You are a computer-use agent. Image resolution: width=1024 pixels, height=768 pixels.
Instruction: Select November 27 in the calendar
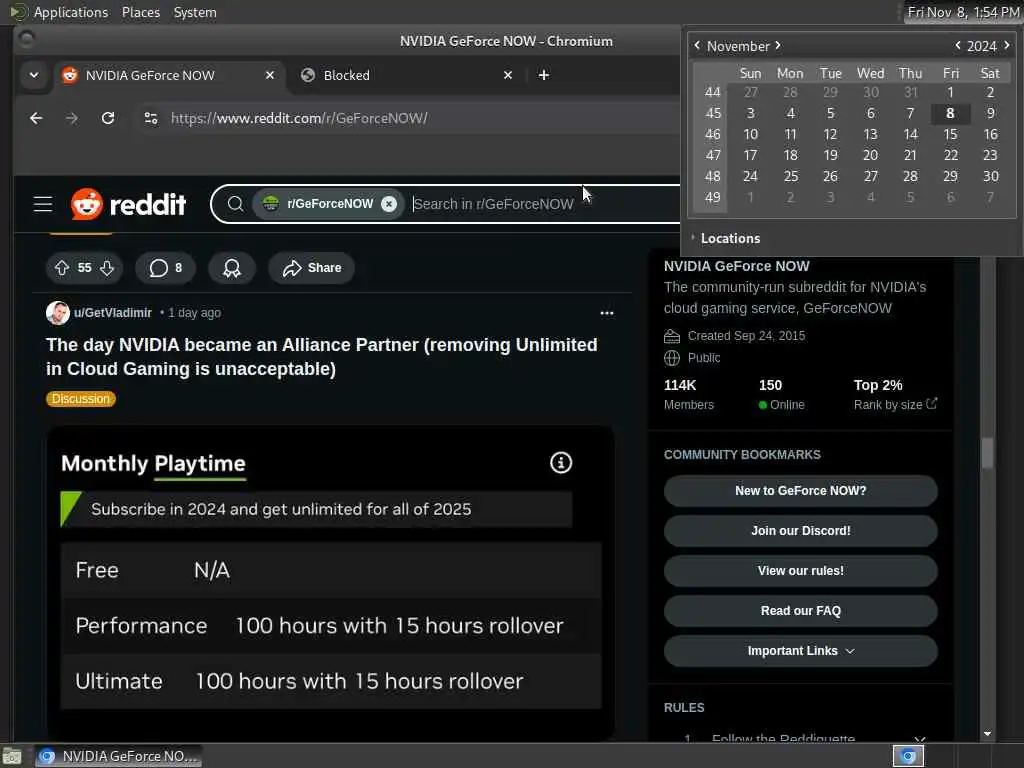(871, 176)
